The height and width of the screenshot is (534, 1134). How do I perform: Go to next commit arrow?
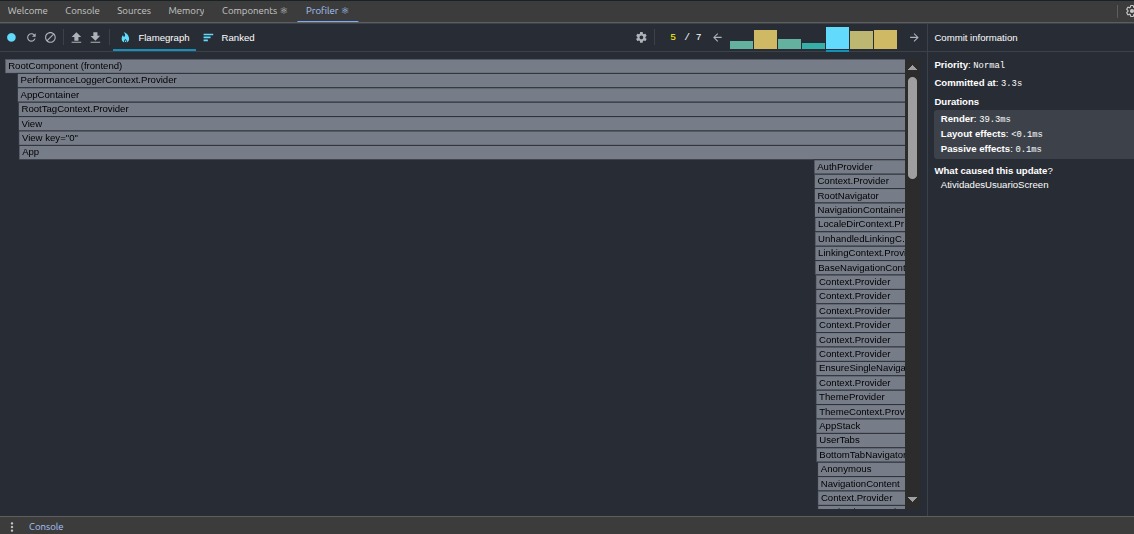(x=914, y=38)
